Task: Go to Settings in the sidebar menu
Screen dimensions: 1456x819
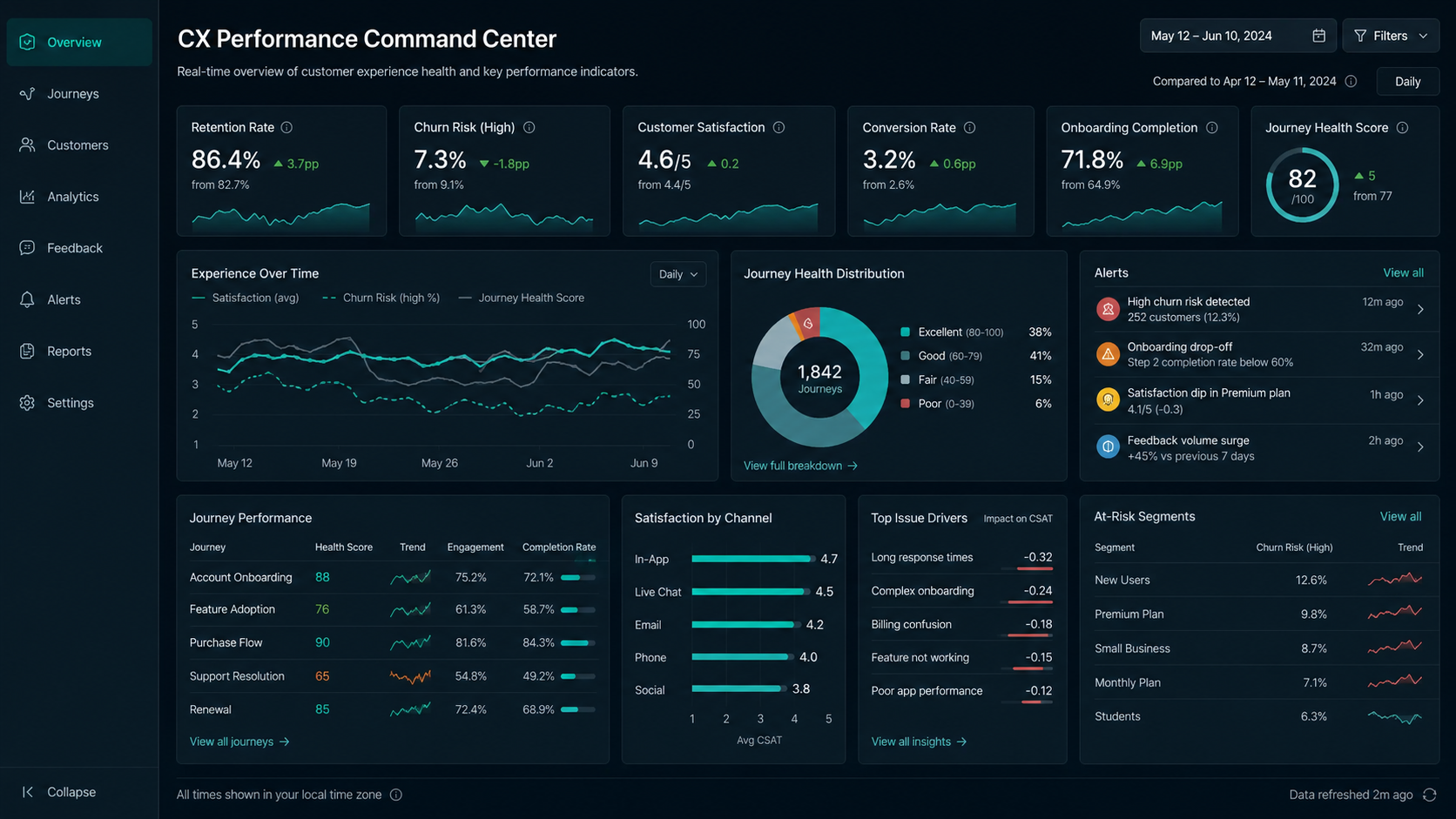Action: pos(79,403)
